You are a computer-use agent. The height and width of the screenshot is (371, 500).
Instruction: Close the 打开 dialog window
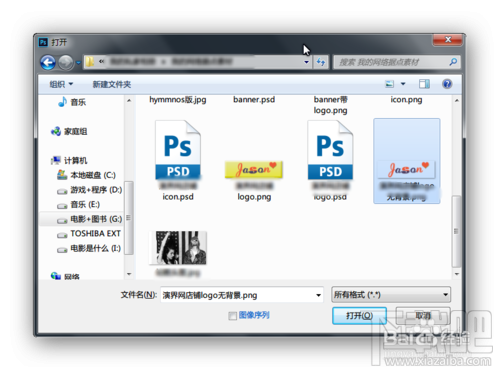pyautogui.click(x=448, y=40)
